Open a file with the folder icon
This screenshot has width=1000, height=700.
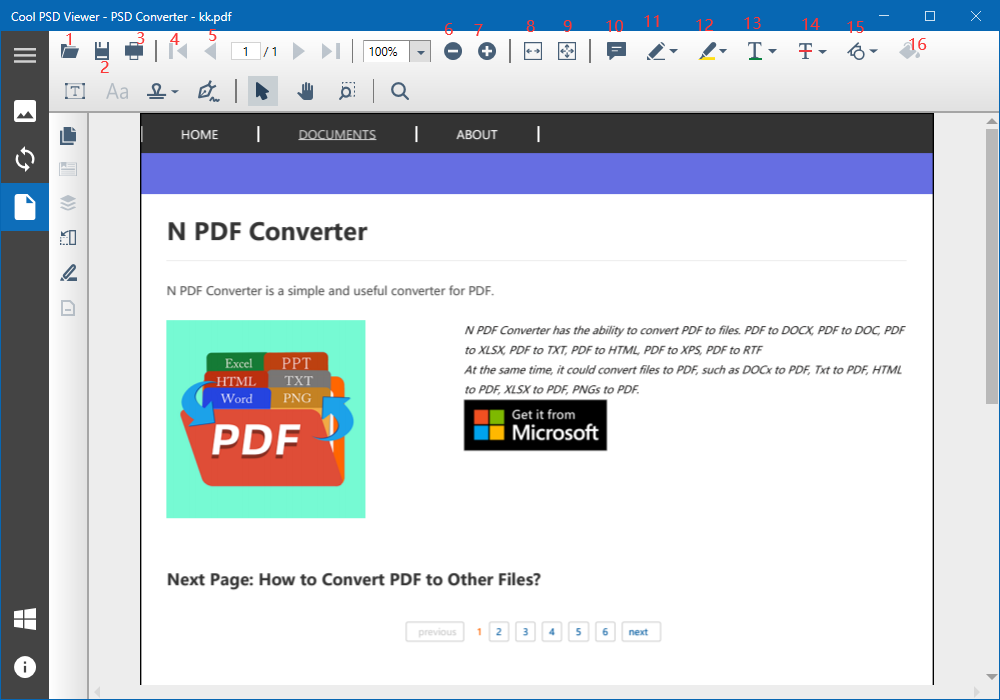[70, 51]
